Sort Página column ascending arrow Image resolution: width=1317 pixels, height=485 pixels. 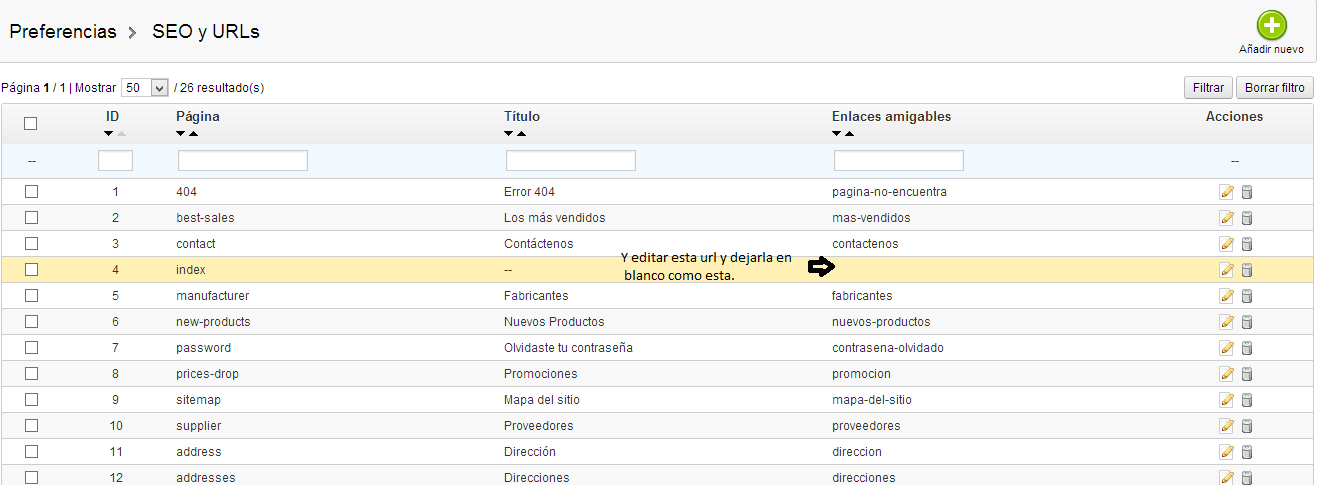point(194,134)
